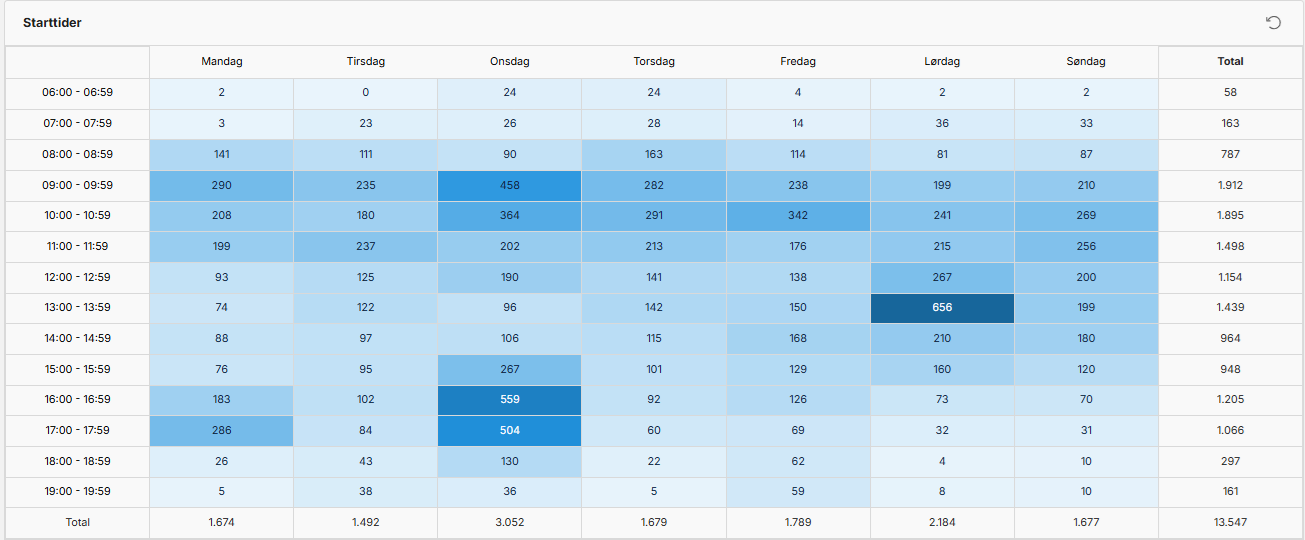The height and width of the screenshot is (540, 1305).
Task: Select the 09:00 - 09:59 row label
Action: 77,185
